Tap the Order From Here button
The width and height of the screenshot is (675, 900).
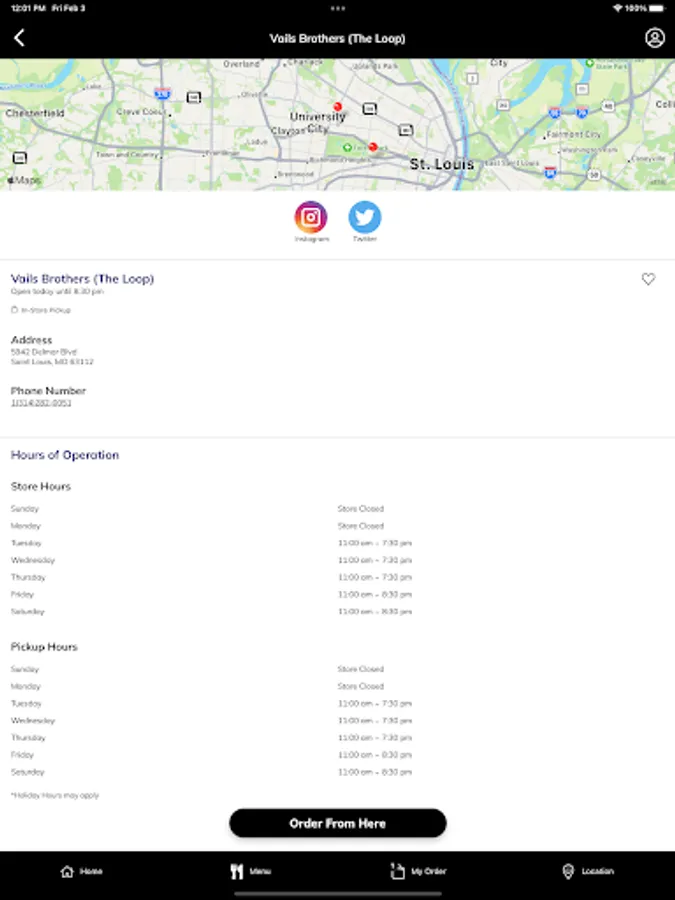[338, 823]
